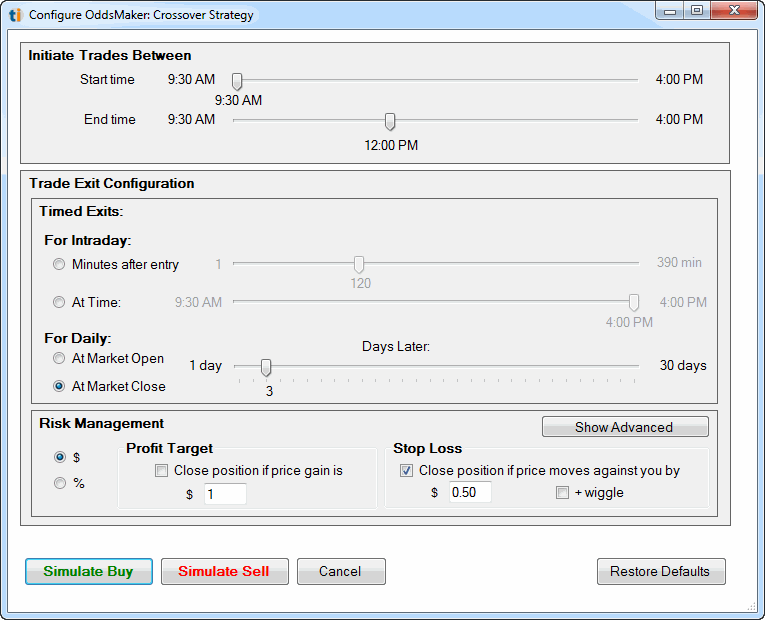The height and width of the screenshot is (620, 765).
Task: Cancel the OddsMaker configuration
Action: 340,572
